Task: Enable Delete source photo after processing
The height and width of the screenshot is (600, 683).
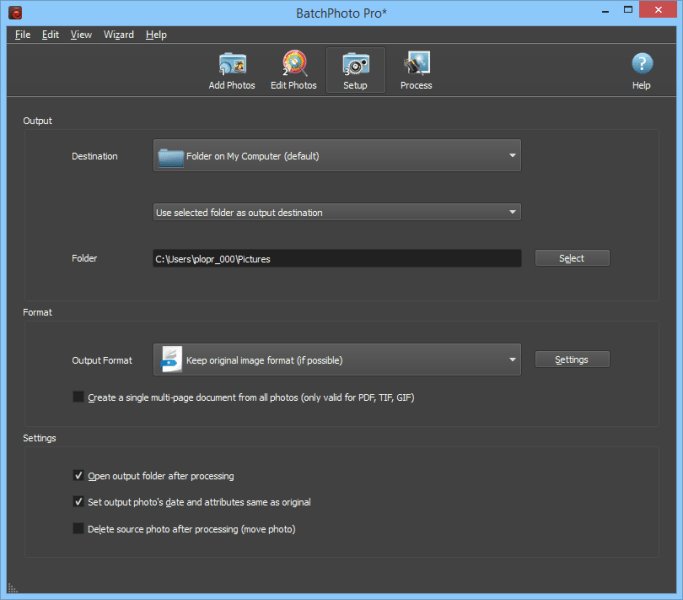Action: [x=78, y=529]
